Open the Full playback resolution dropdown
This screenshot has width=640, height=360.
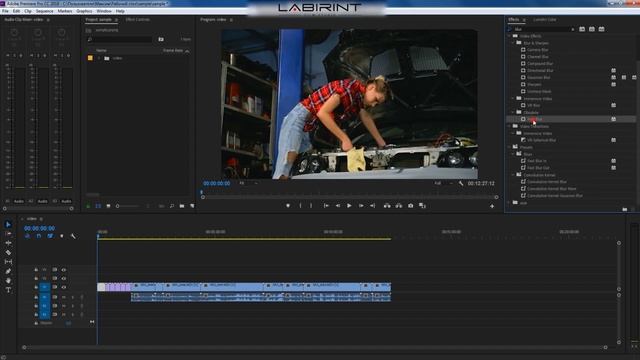(443, 183)
